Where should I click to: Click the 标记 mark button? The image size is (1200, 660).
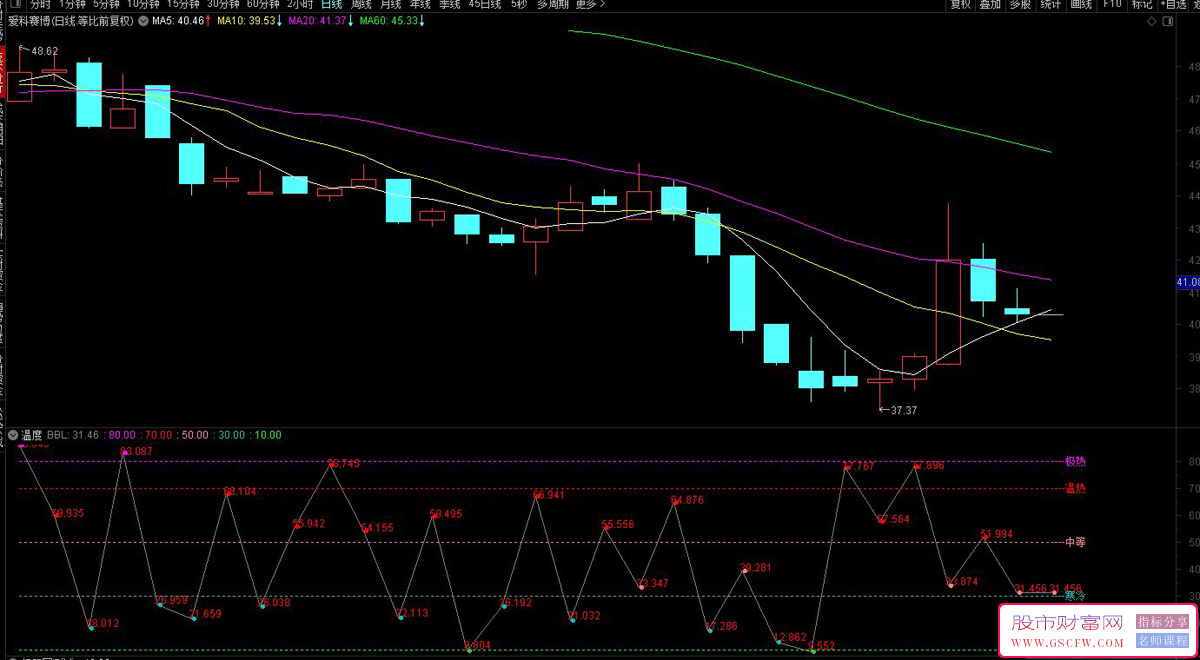[x=1142, y=5]
